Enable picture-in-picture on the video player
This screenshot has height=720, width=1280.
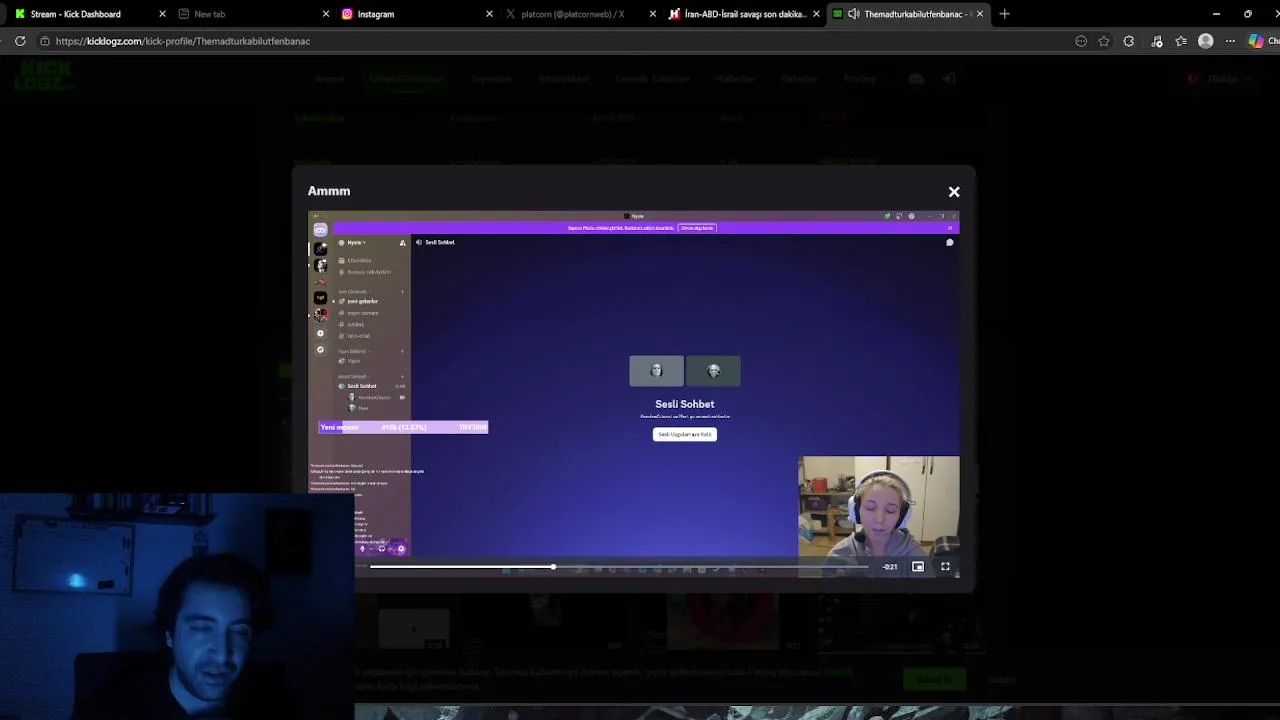(918, 567)
